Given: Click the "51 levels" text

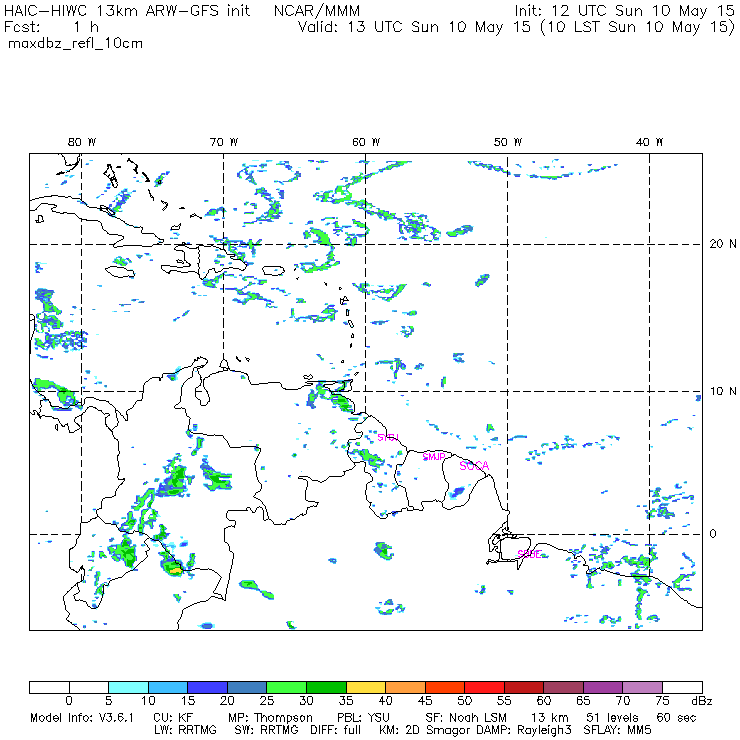Looking at the screenshot, I should pos(612,718).
